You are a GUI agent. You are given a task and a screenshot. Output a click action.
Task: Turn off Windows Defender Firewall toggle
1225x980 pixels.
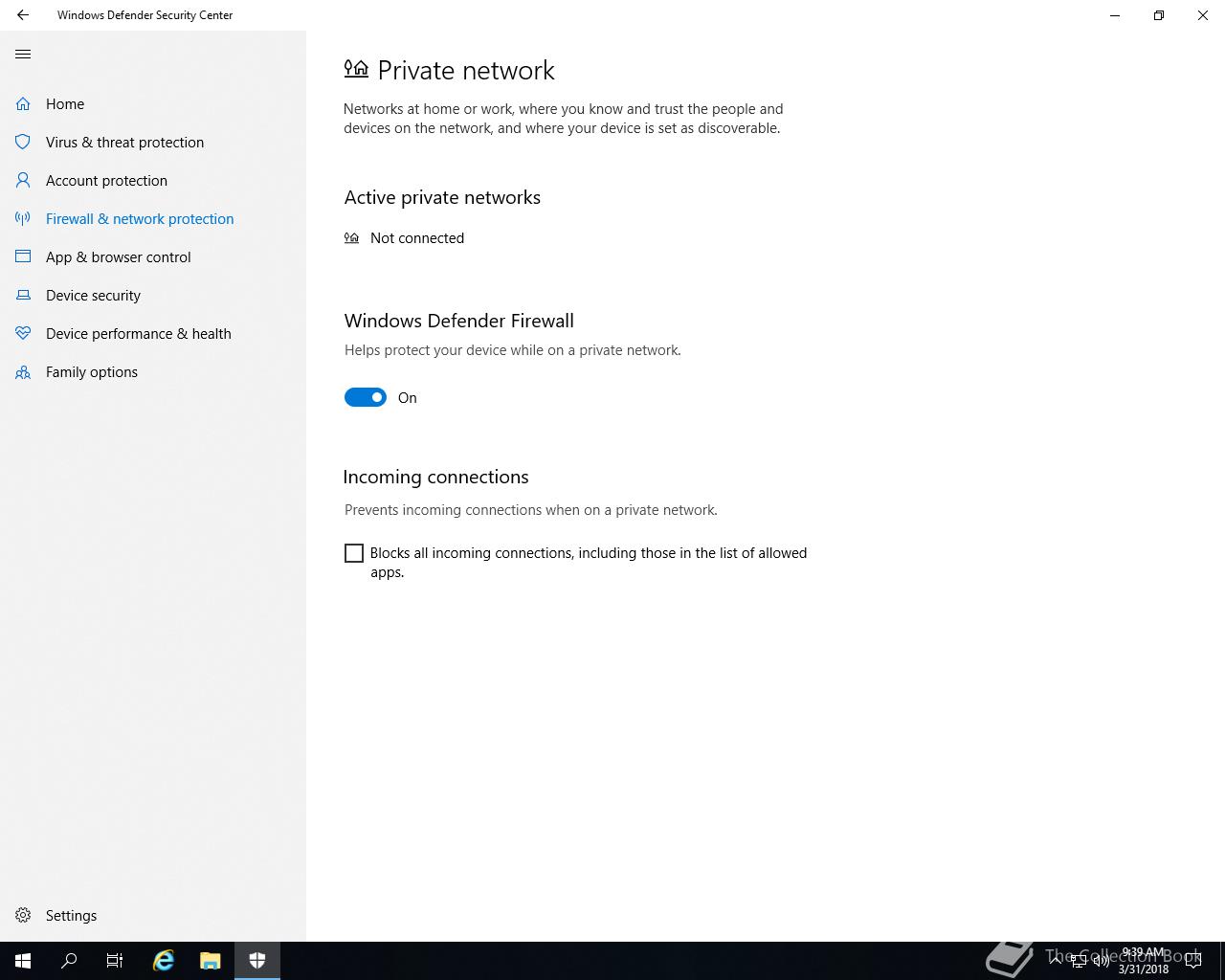click(366, 397)
